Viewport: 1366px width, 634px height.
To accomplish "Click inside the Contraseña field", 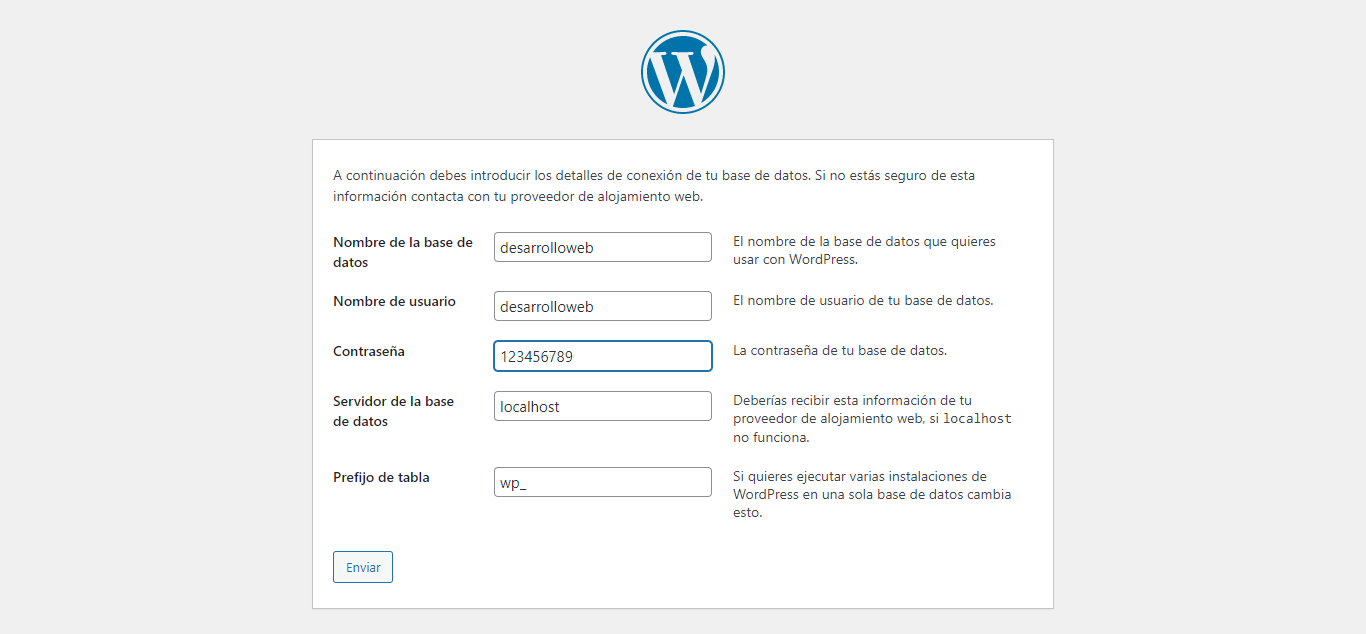I will (603, 356).
